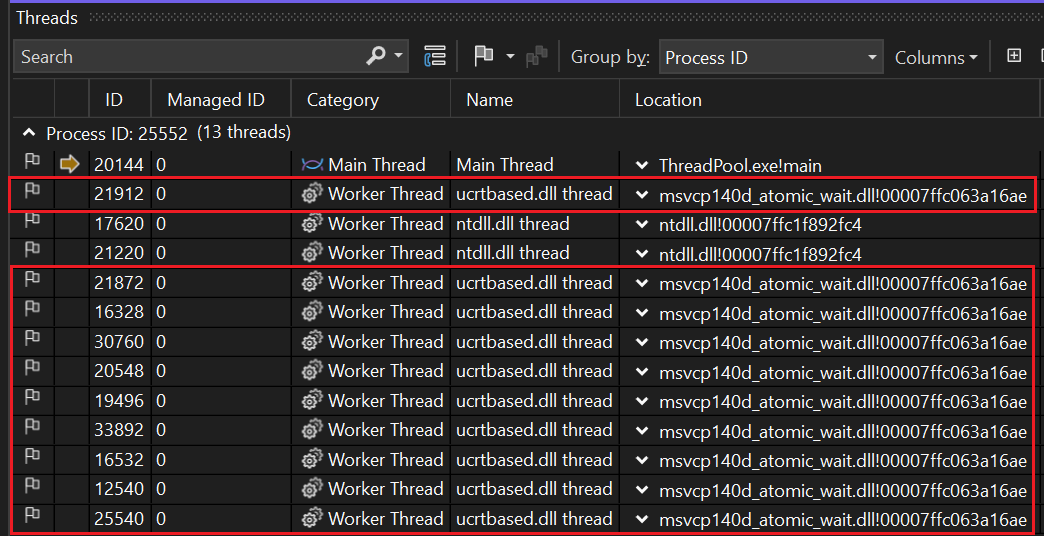The image size is (1044, 536).
Task: Sort by the Category column header
Action: [343, 100]
